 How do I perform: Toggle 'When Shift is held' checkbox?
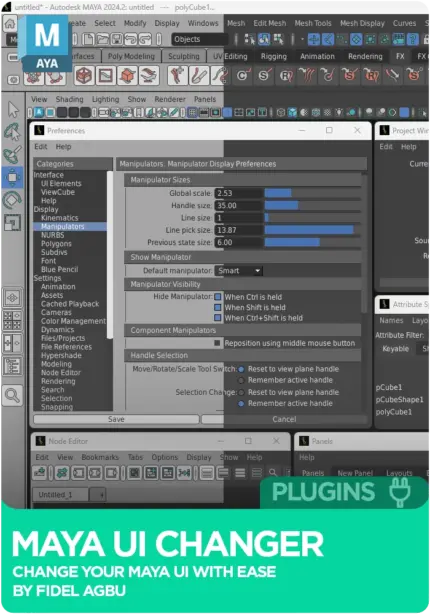218,307
